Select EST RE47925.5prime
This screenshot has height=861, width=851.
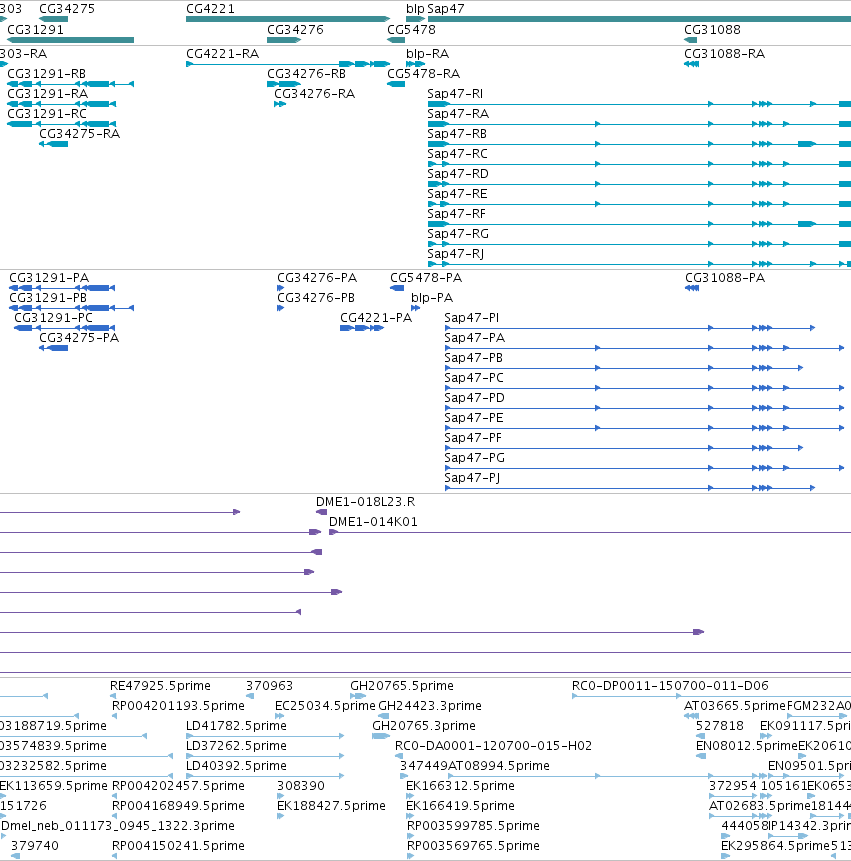[160, 686]
